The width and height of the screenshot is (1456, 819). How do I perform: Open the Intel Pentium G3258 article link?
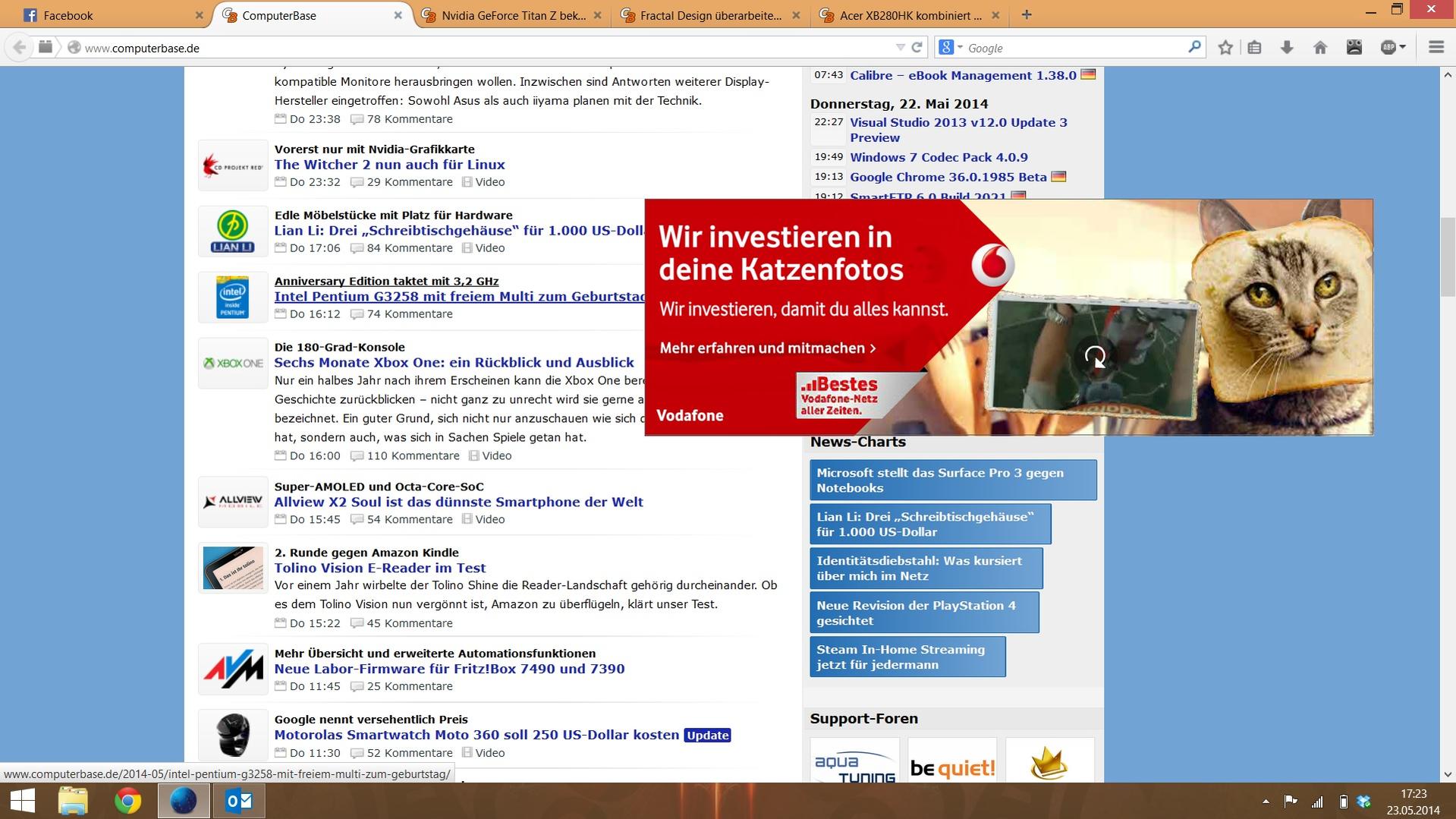[x=460, y=297]
